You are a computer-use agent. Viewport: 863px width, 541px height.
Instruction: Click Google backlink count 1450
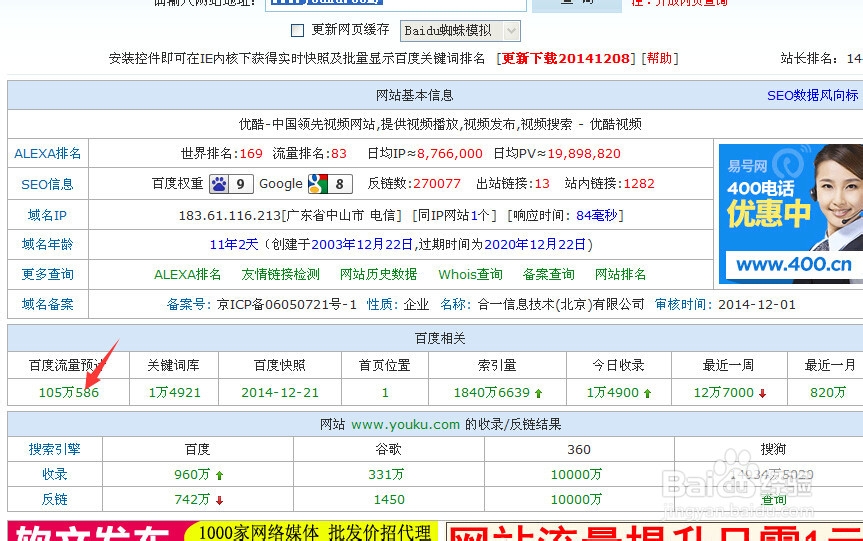(389, 499)
